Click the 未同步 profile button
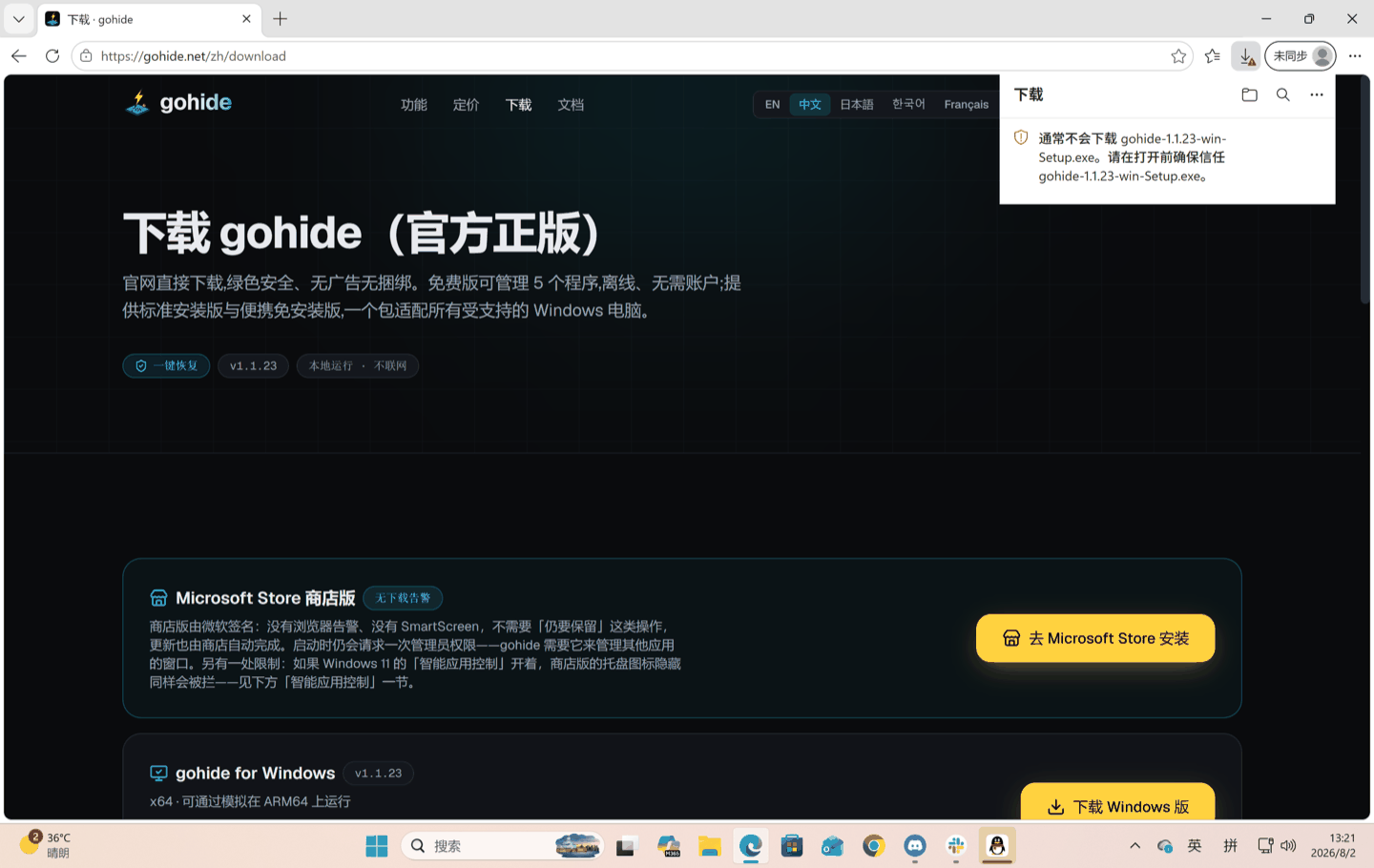 (1301, 56)
